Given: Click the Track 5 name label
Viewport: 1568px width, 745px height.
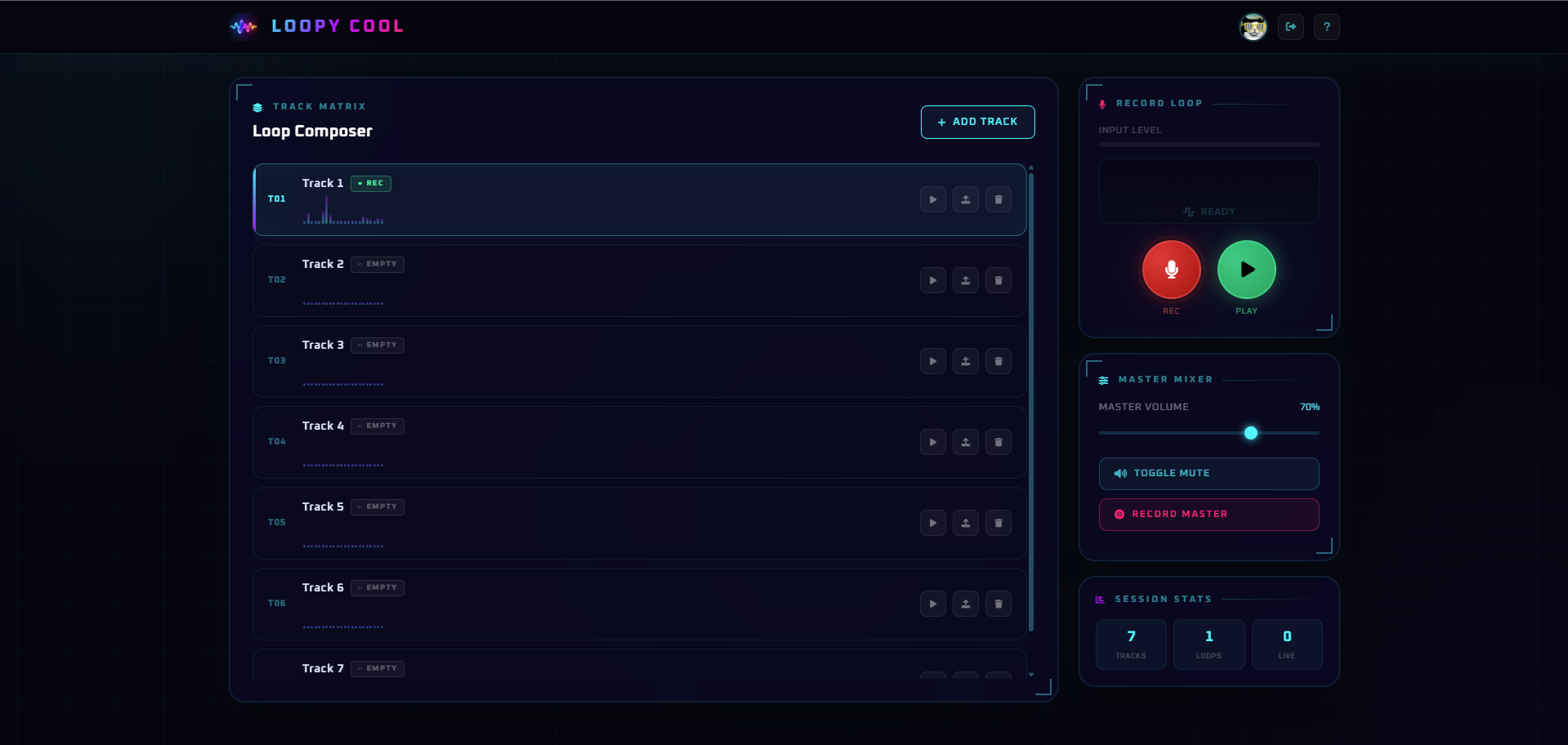Looking at the screenshot, I should [323, 506].
